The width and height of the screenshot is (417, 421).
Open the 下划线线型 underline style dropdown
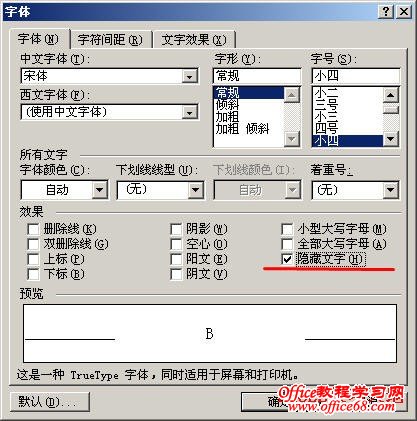196,190
